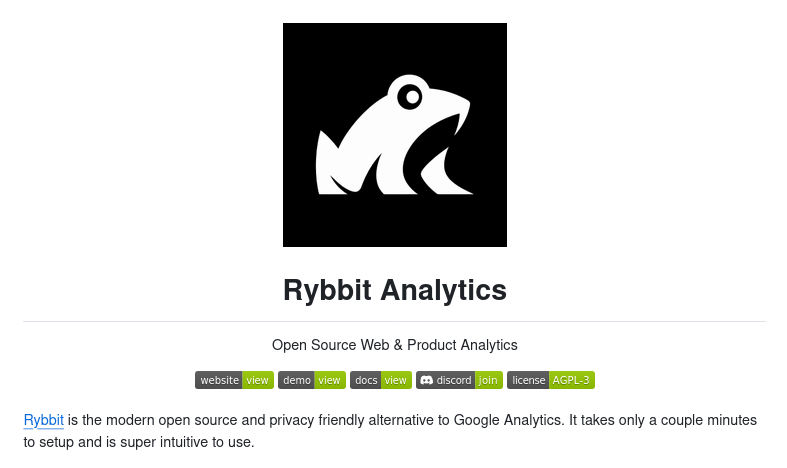The height and width of the screenshot is (468, 787).
Task: Click the grey "demo" badge label
Action: [297, 380]
